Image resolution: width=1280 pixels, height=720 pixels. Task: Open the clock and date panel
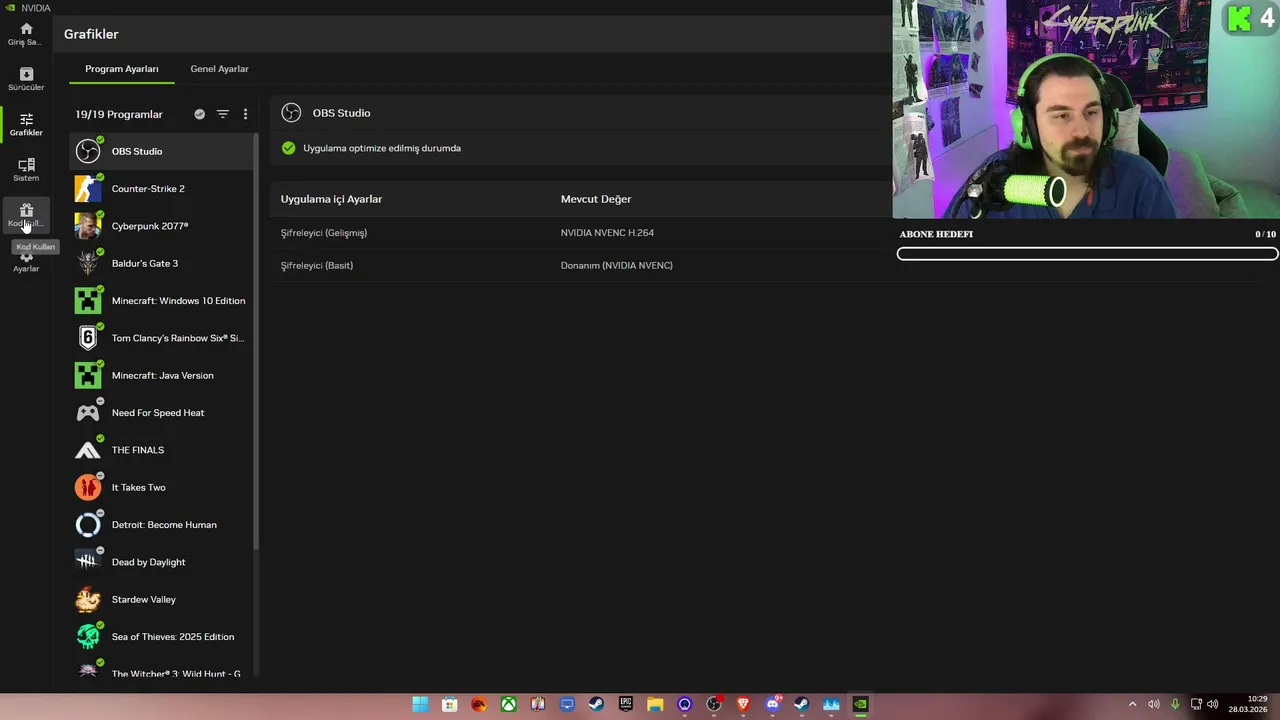[x=1249, y=704]
